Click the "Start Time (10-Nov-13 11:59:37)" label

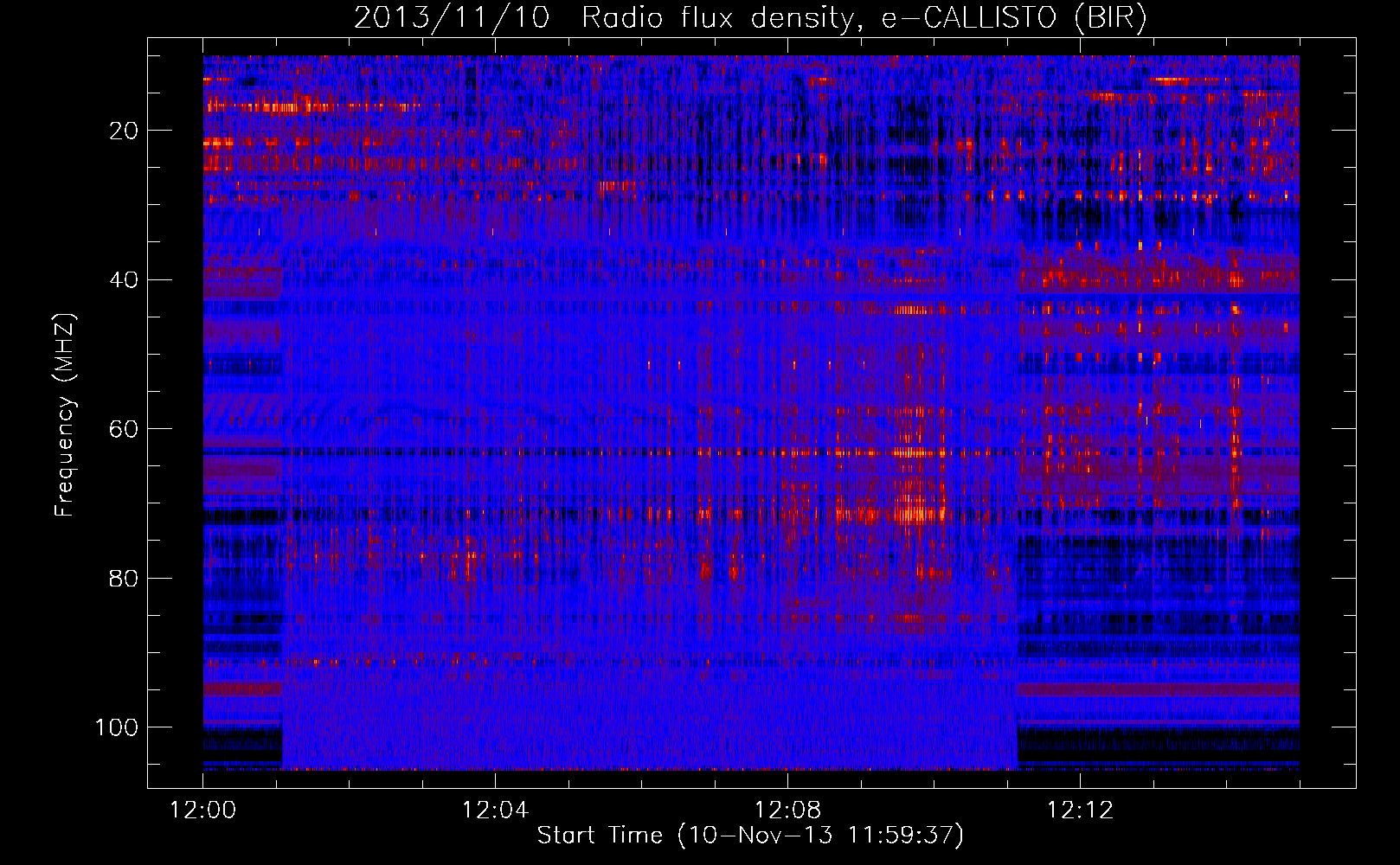pyautogui.click(x=750, y=836)
